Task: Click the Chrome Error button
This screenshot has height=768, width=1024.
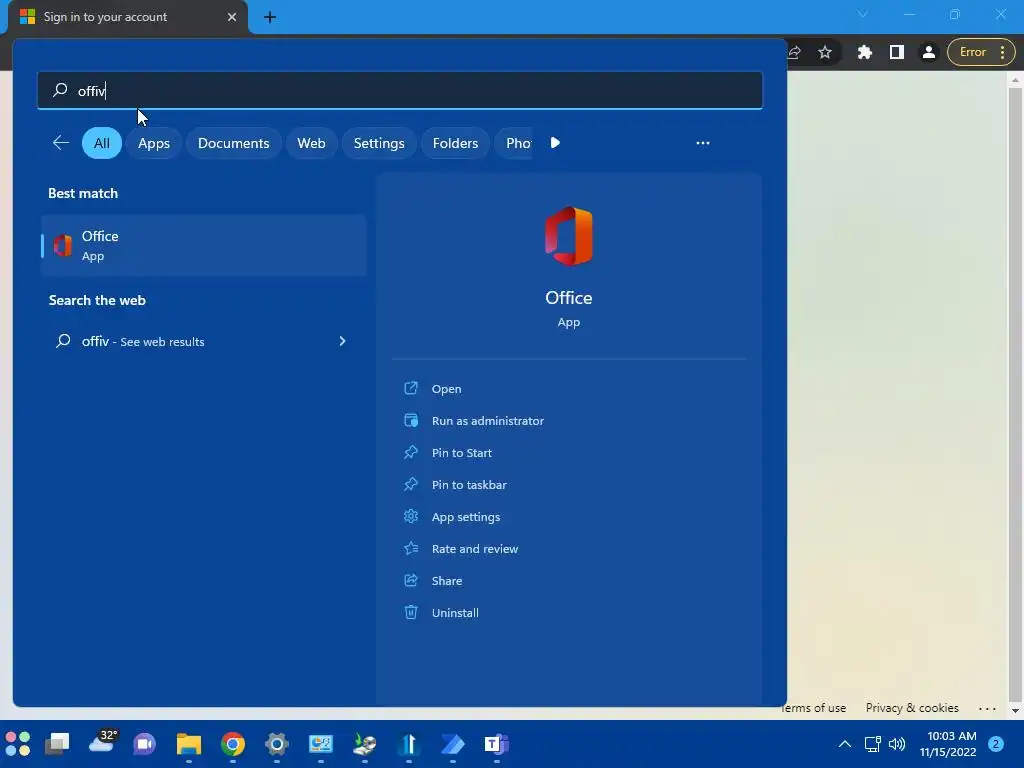Action: (980, 52)
